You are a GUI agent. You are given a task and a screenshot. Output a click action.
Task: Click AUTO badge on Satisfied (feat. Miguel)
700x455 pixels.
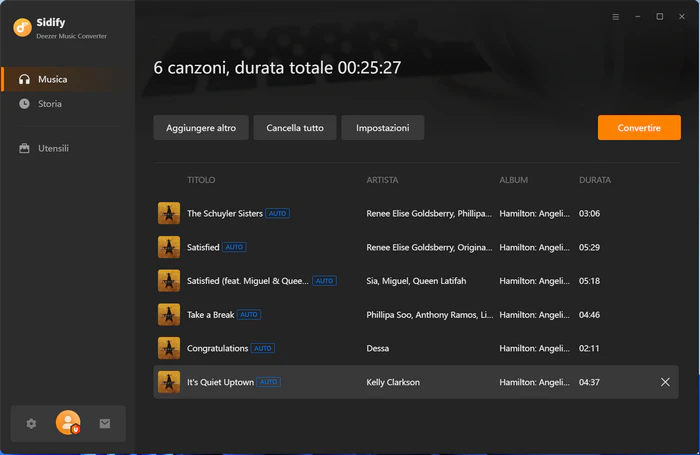coord(324,281)
